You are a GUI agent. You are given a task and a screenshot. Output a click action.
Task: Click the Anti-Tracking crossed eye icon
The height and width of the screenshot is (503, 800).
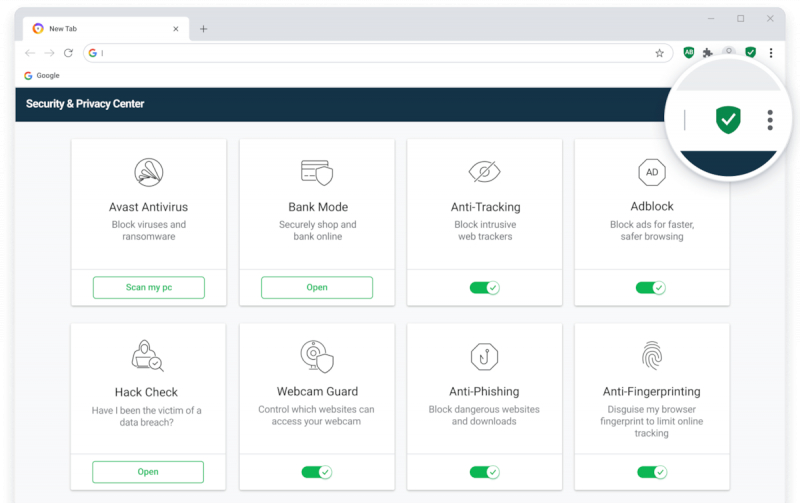coord(485,171)
